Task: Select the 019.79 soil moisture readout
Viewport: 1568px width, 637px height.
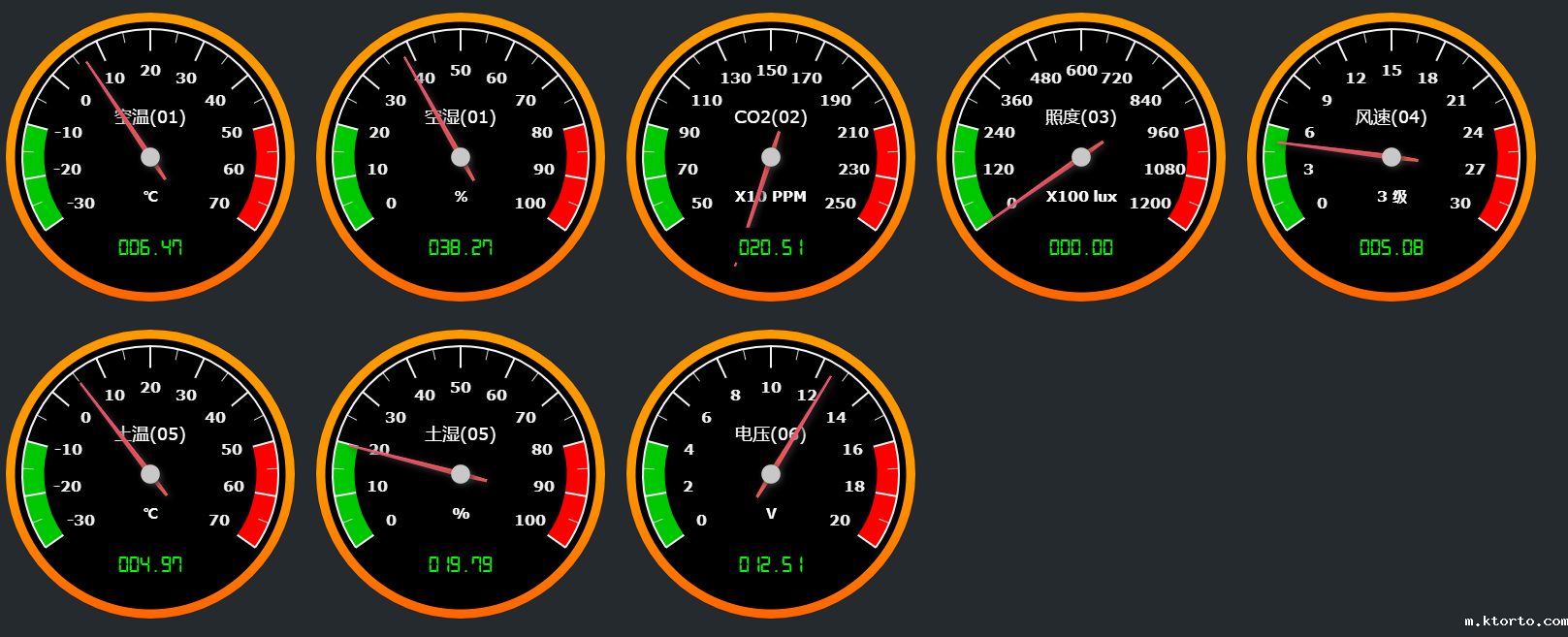Action: (461, 565)
